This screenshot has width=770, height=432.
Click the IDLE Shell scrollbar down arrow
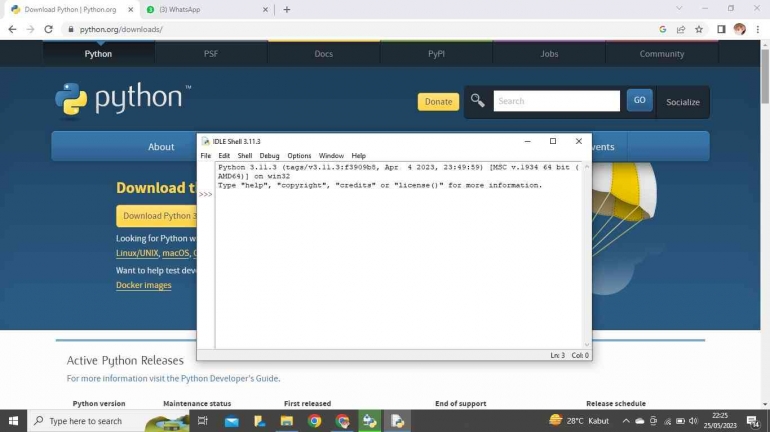(x=586, y=345)
